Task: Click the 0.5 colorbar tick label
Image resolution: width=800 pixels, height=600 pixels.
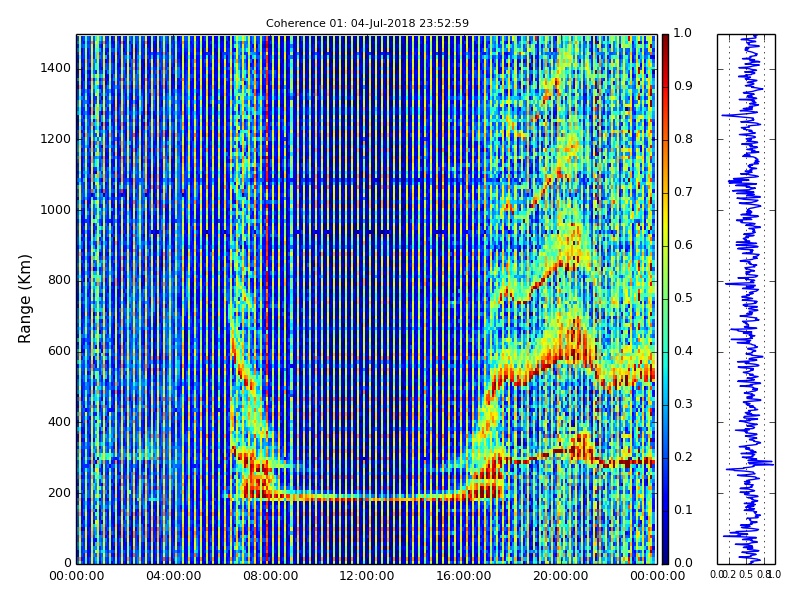Action: [683, 298]
